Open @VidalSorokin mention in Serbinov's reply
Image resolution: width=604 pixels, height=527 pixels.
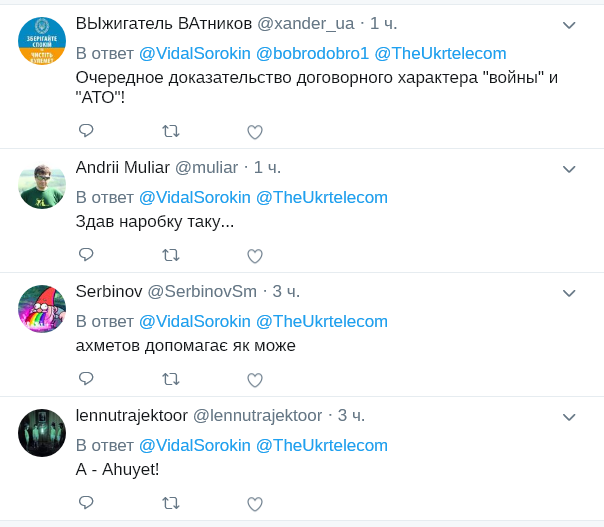point(194,321)
